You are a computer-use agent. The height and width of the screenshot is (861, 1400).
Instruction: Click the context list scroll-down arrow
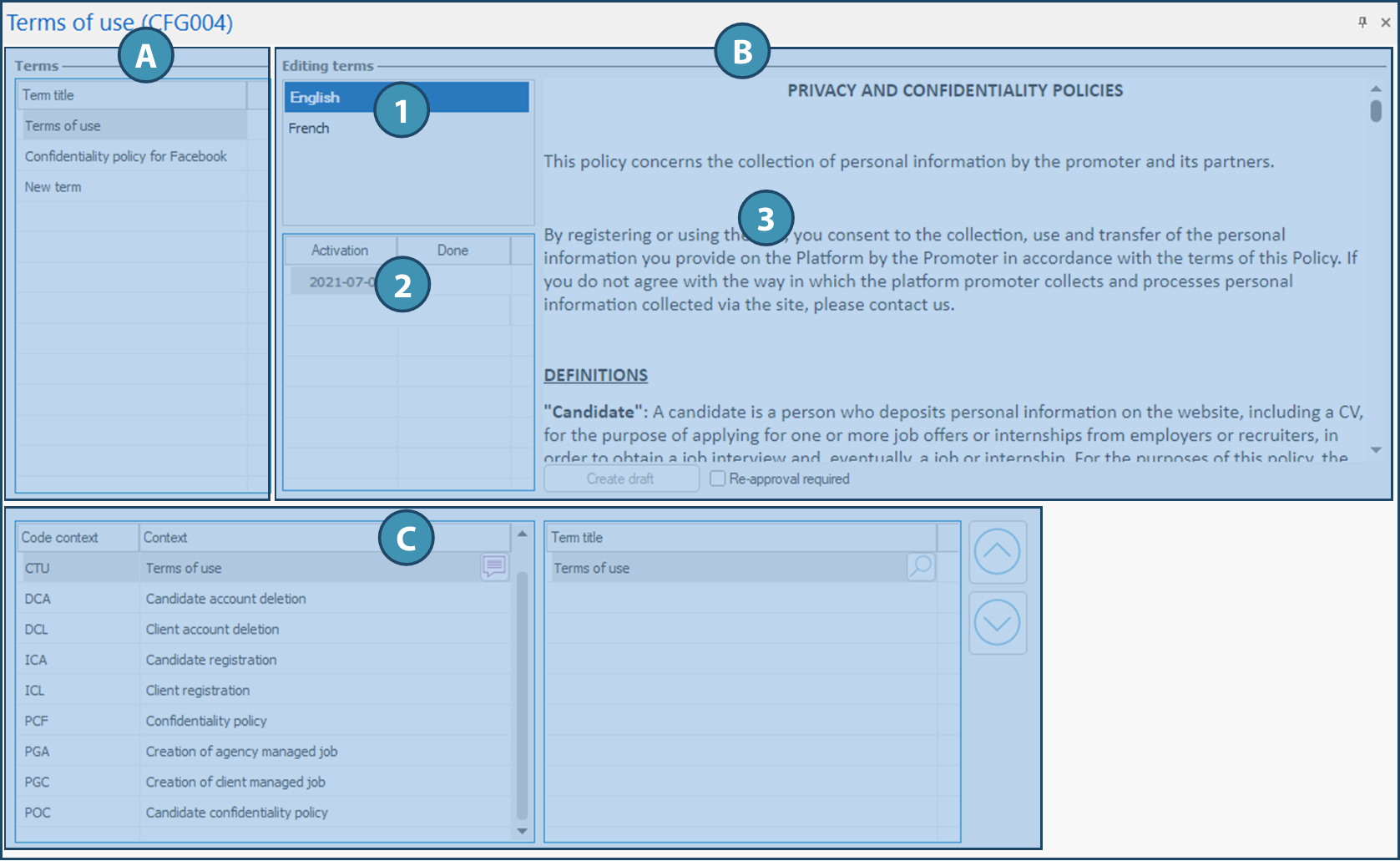point(523,831)
